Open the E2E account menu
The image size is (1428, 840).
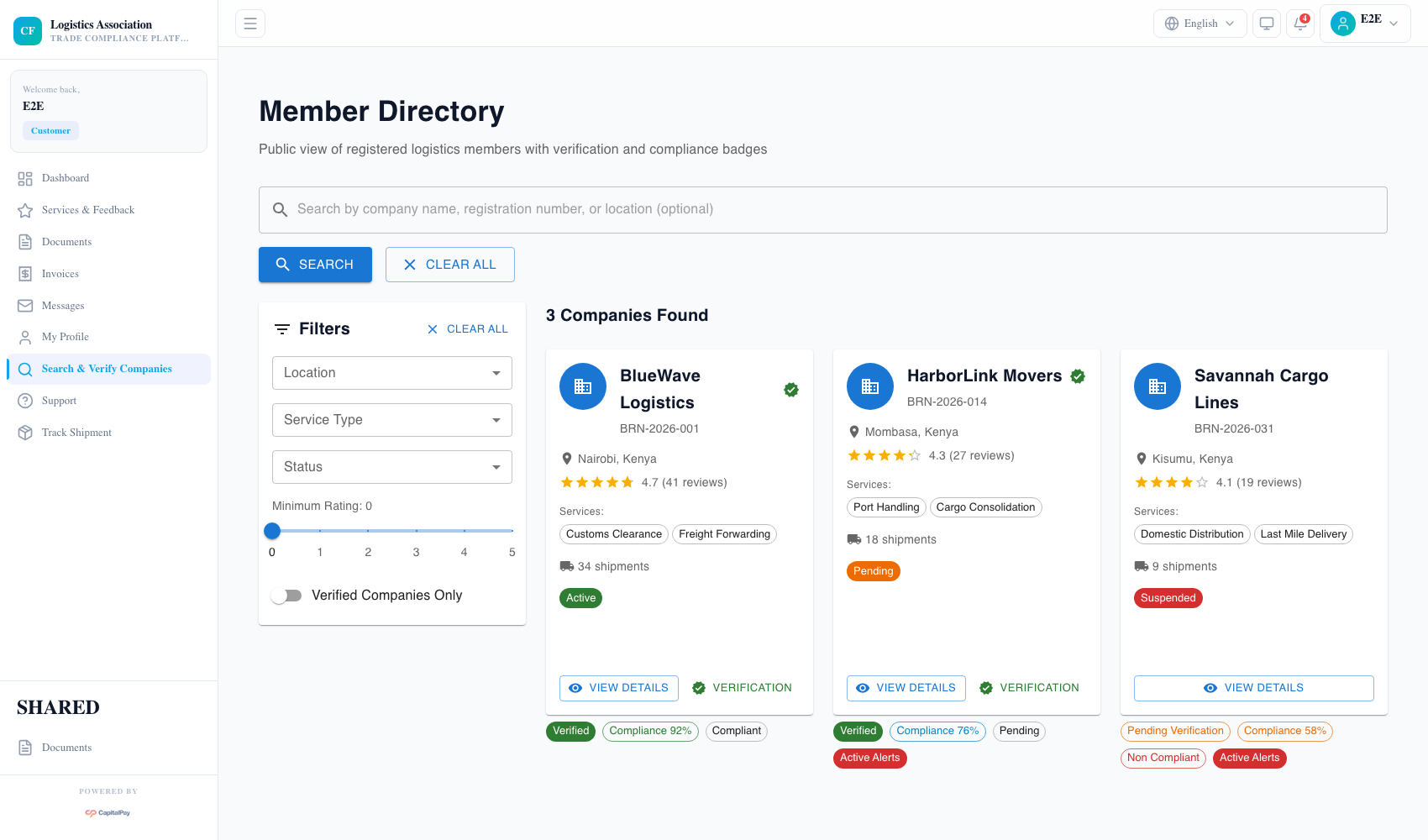[1364, 23]
